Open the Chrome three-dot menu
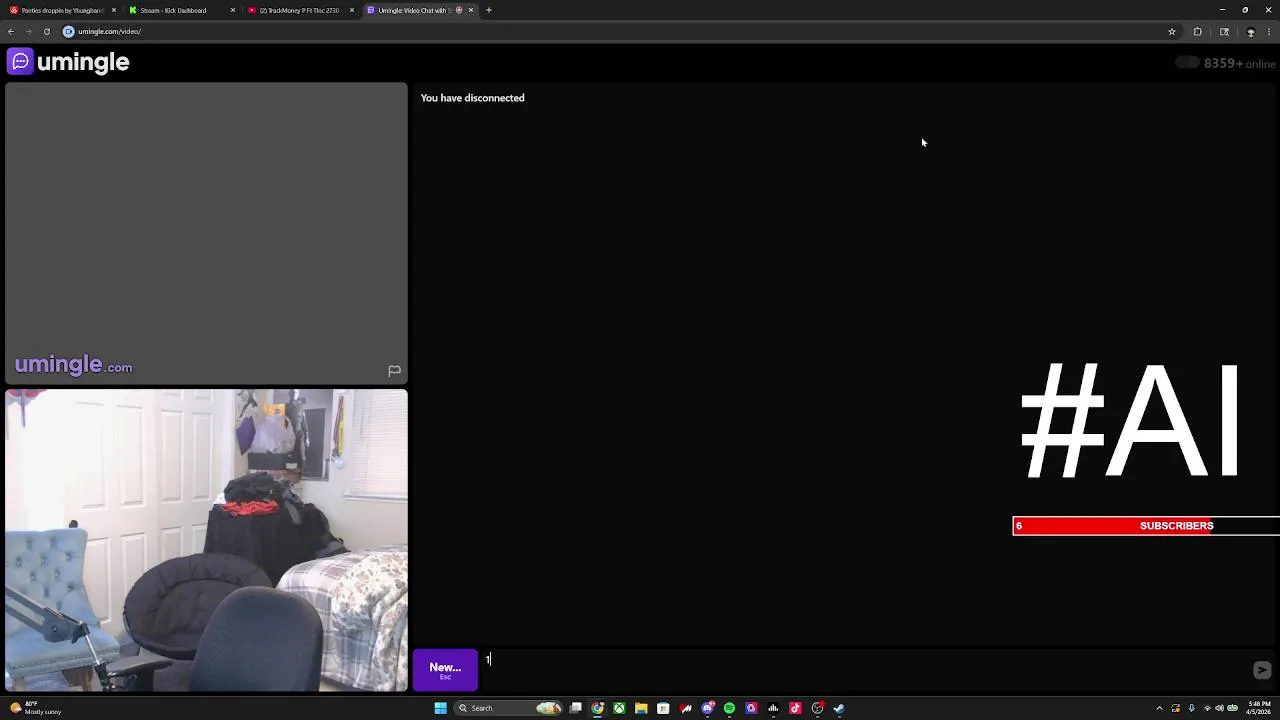The height and width of the screenshot is (720, 1280). (x=1269, y=31)
